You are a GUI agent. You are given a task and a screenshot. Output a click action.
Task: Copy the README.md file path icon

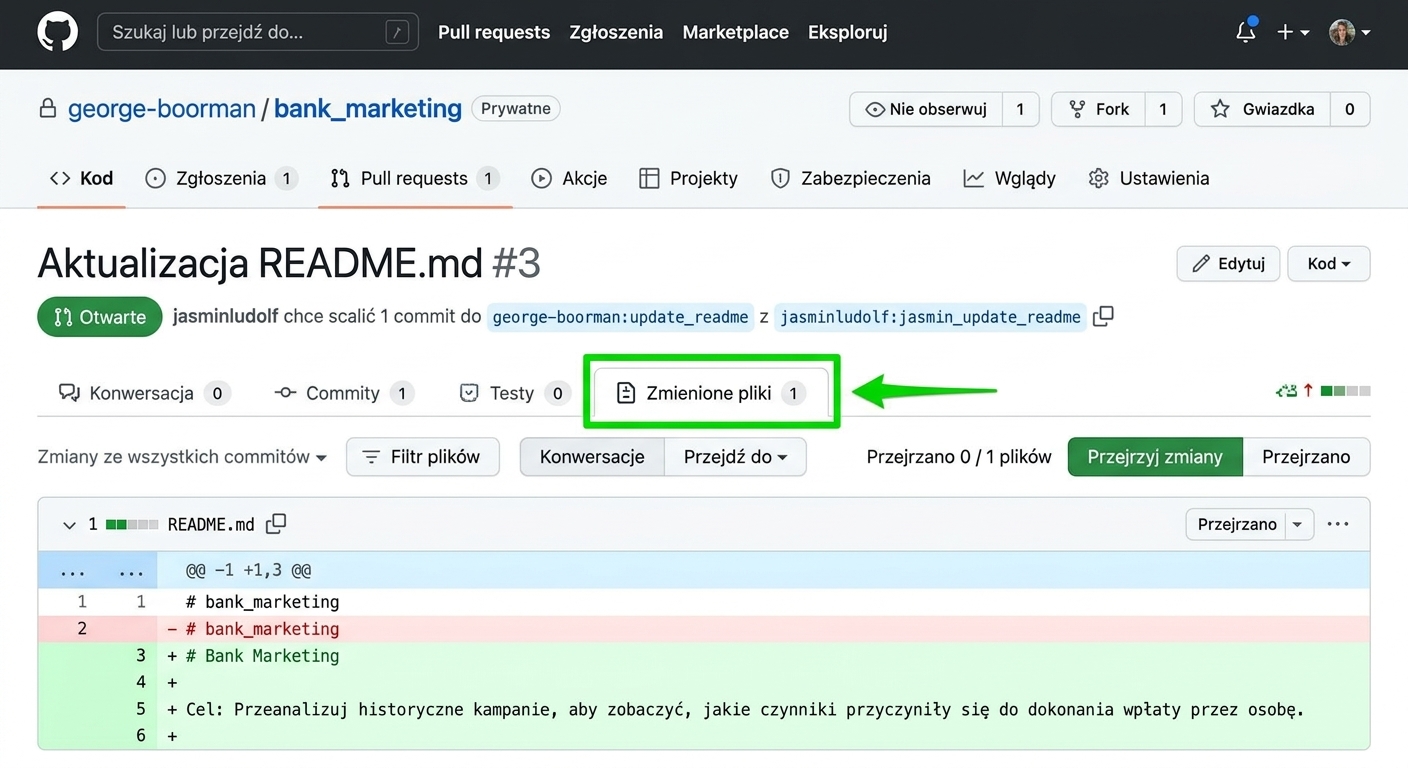(x=276, y=523)
